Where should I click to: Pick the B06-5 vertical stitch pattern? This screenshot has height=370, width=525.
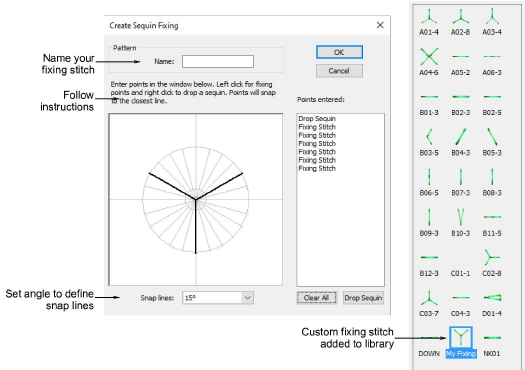[x=429, y=182]
